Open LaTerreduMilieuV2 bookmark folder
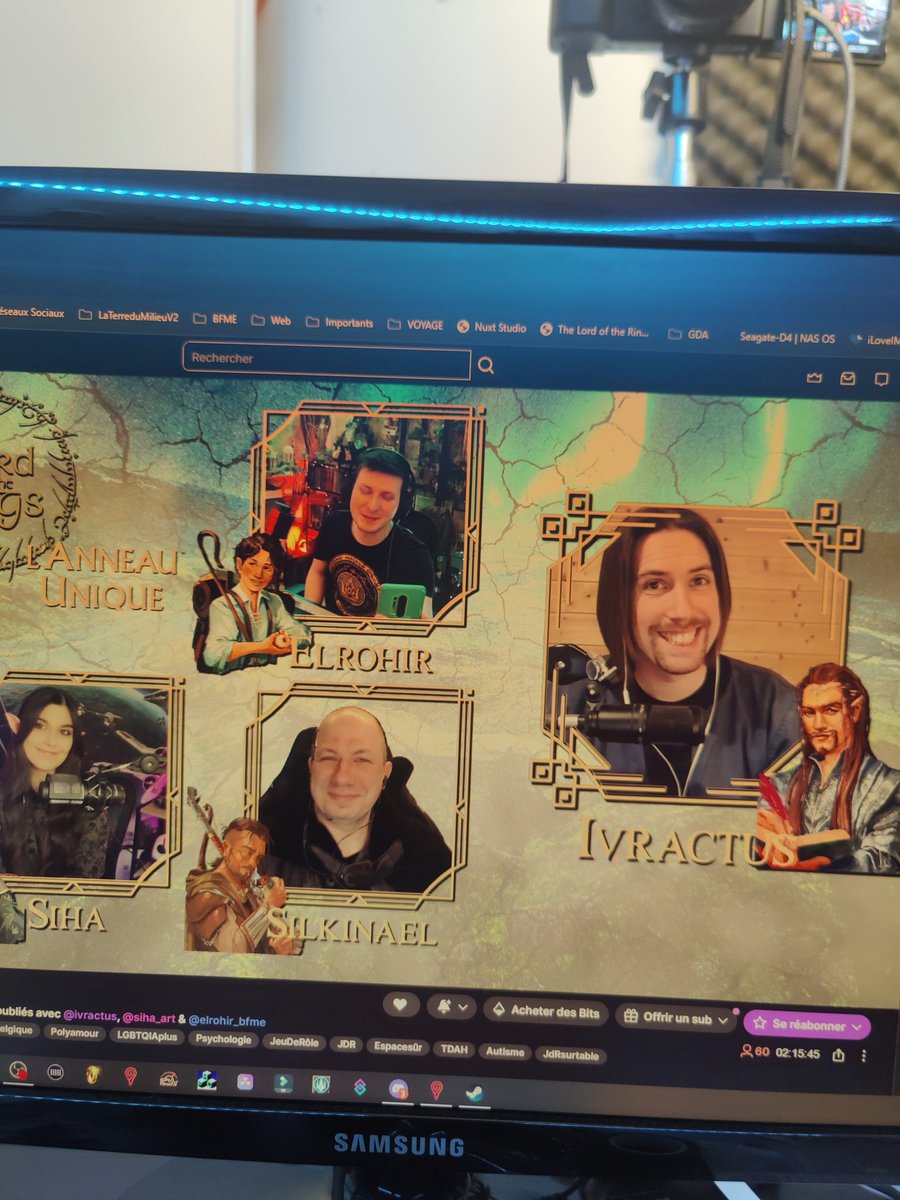The width and height of the screenshot is (900, 1200). pyautogui.click(x=128, y=315)
